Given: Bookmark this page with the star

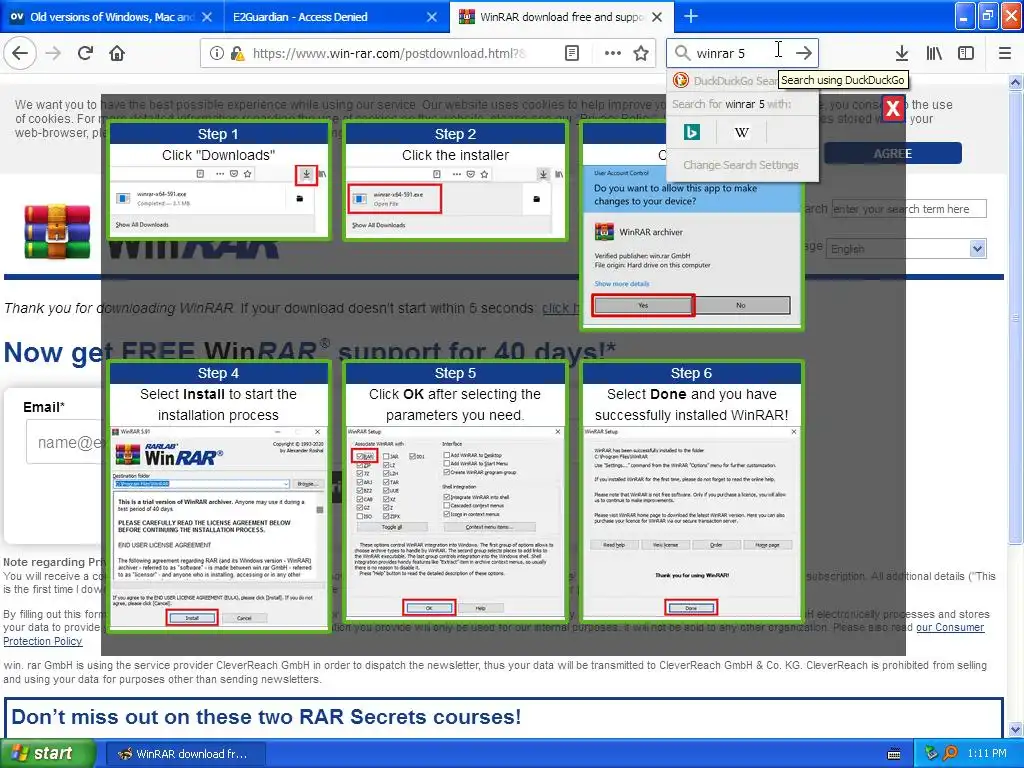Looking at the screenshot, I should [641, 53].
